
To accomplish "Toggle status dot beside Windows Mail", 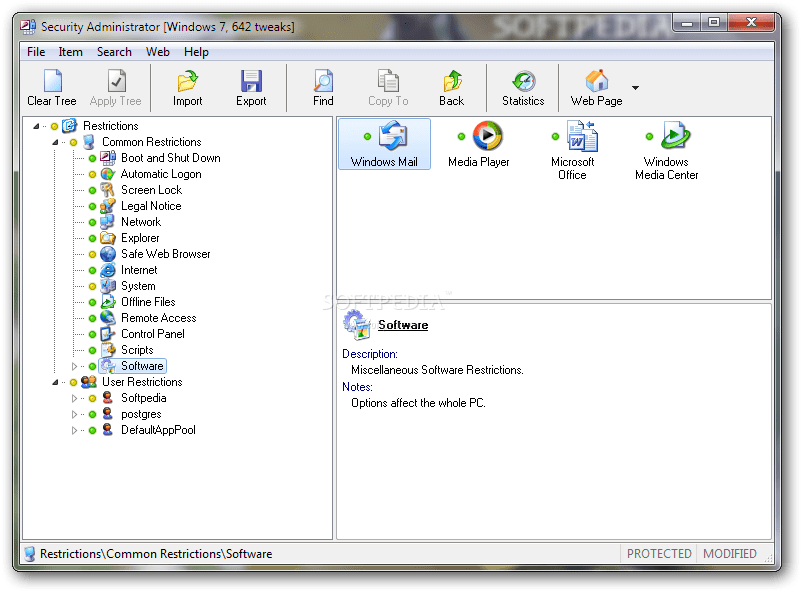I will pyautogui.click(x=367, y=137).
